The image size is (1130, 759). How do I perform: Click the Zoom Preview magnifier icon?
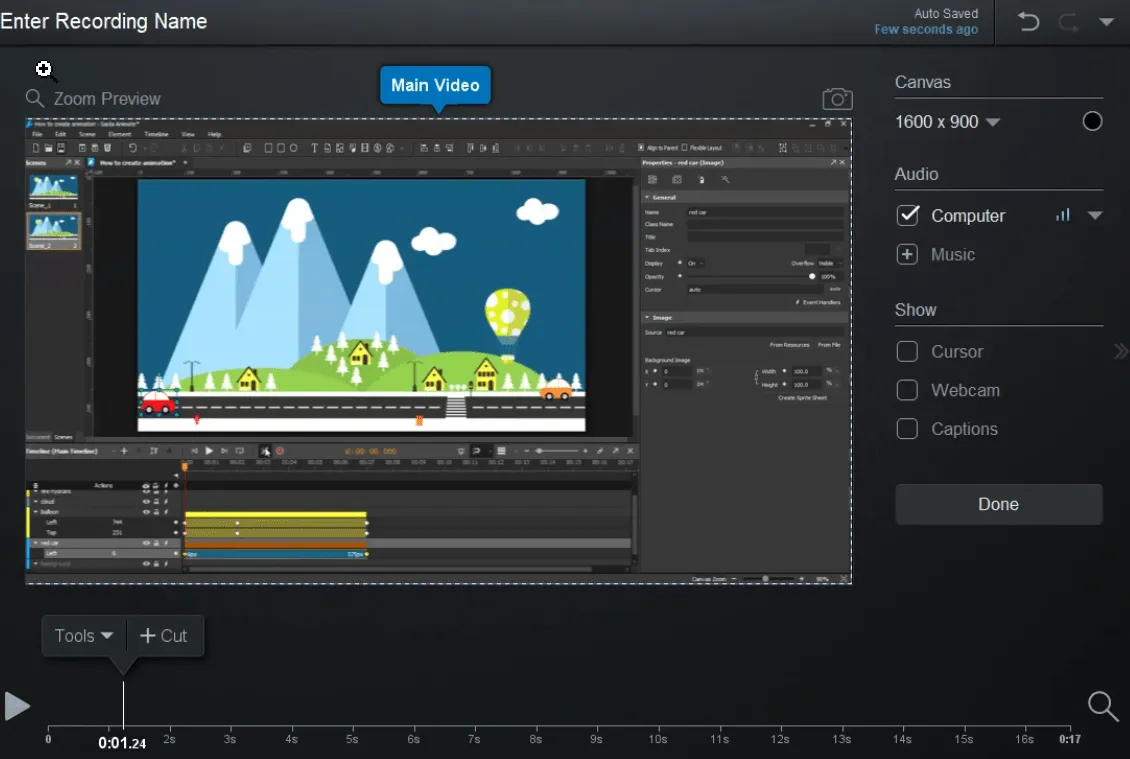coord(35,98)
